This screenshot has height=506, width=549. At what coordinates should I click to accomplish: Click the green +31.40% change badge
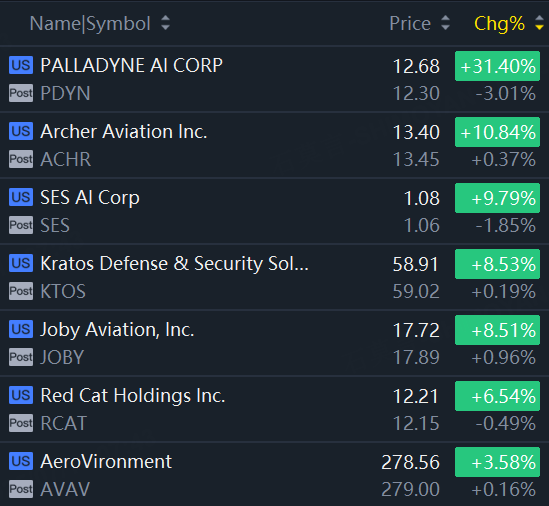coord(497,66)
